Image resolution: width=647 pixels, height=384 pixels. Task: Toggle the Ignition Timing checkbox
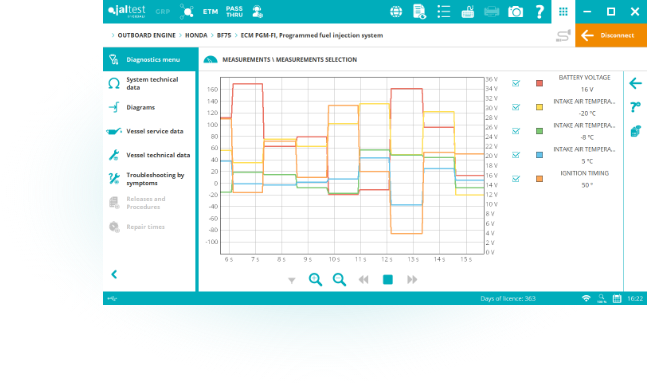click(516, 179)
